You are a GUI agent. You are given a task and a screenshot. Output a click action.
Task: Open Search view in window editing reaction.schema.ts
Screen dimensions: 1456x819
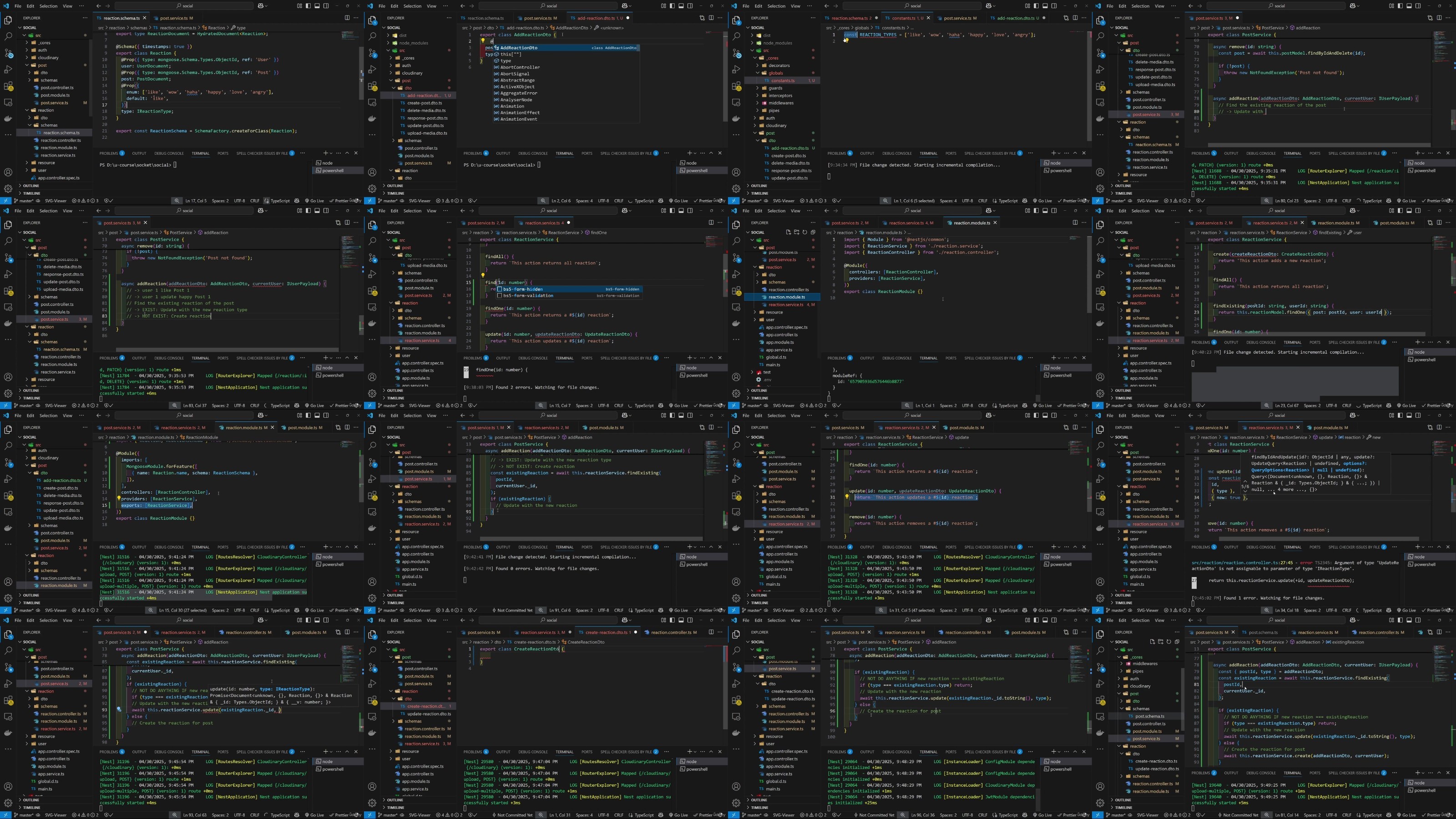click(8, 36)
